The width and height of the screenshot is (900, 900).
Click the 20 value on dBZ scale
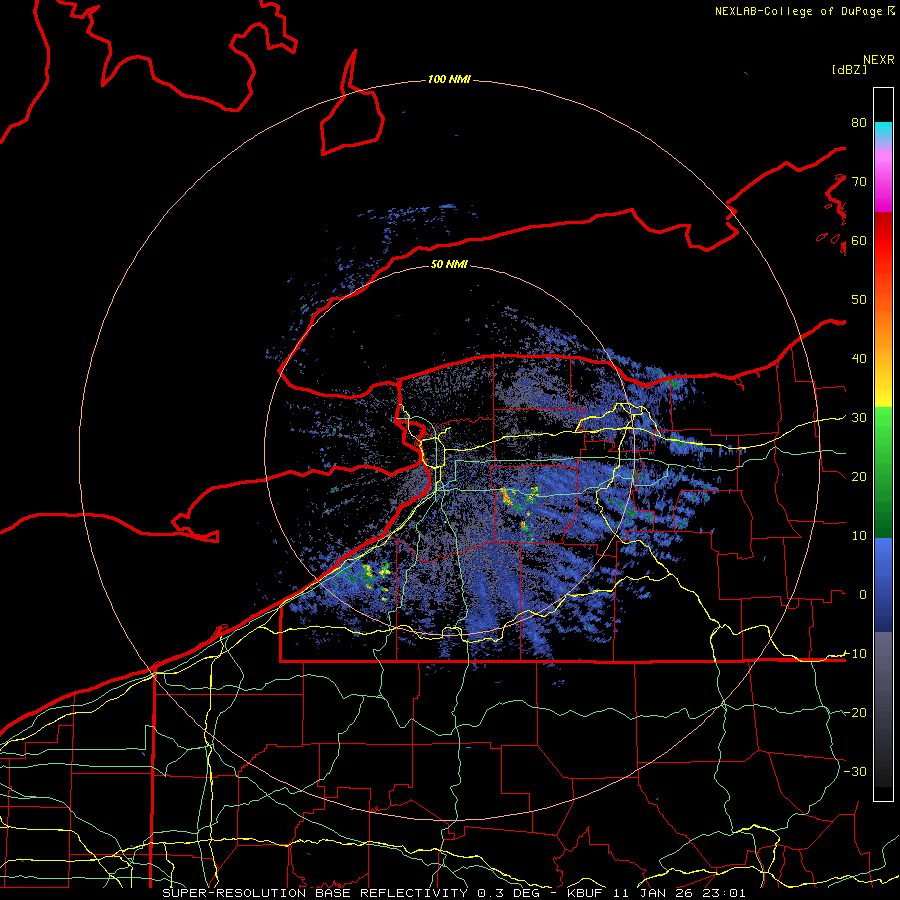(x=859, y=476)
